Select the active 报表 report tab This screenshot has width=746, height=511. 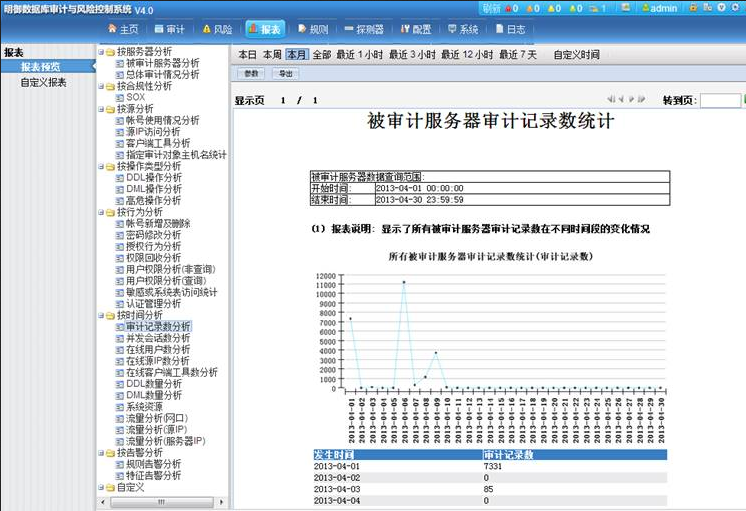click(x=265, y=29)
